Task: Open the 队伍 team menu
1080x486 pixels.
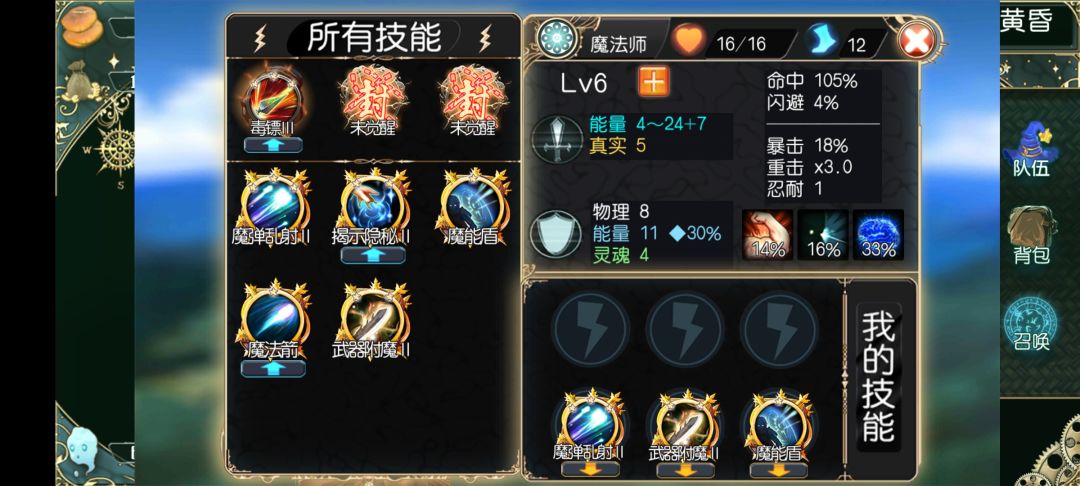Action: click(1031, 149)
